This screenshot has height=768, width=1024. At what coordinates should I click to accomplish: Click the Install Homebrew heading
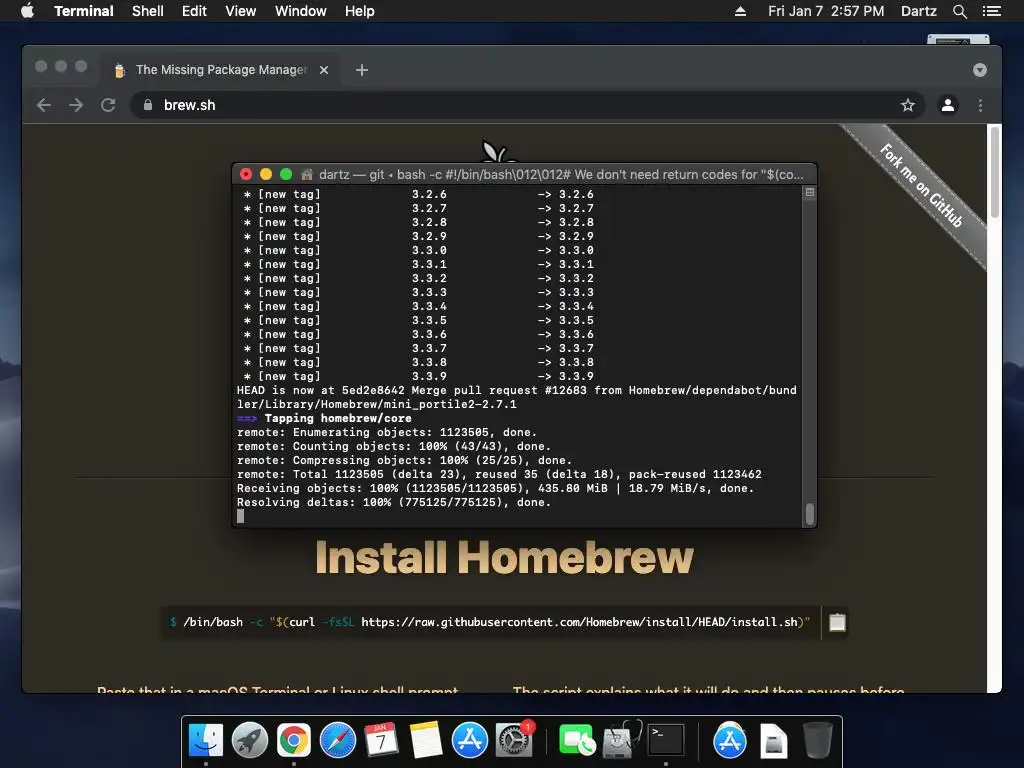pyautogui.click(x=504, y=557)
